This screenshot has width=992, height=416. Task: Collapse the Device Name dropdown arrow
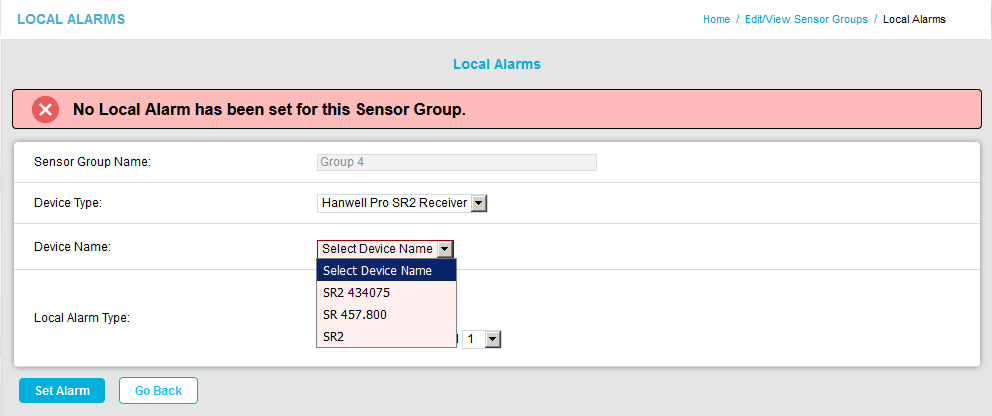(x=445, y=249)
